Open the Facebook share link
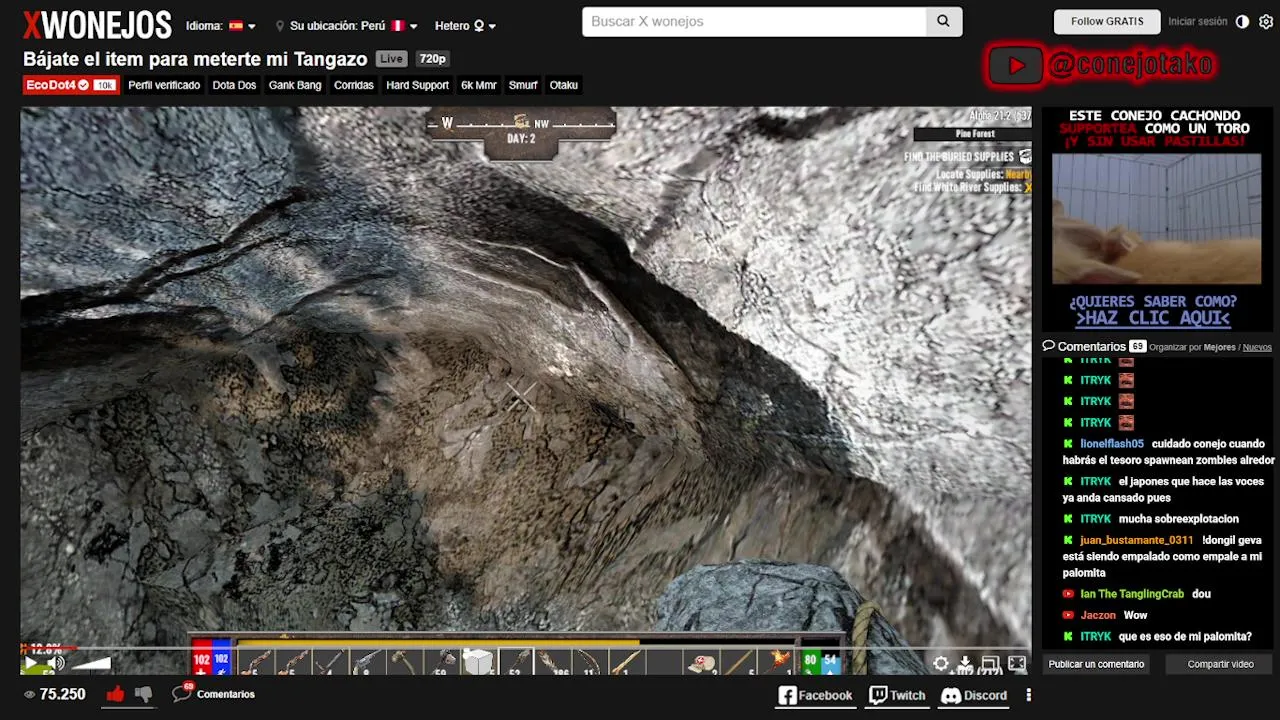The image size is (1280, 720). [815, 695]
